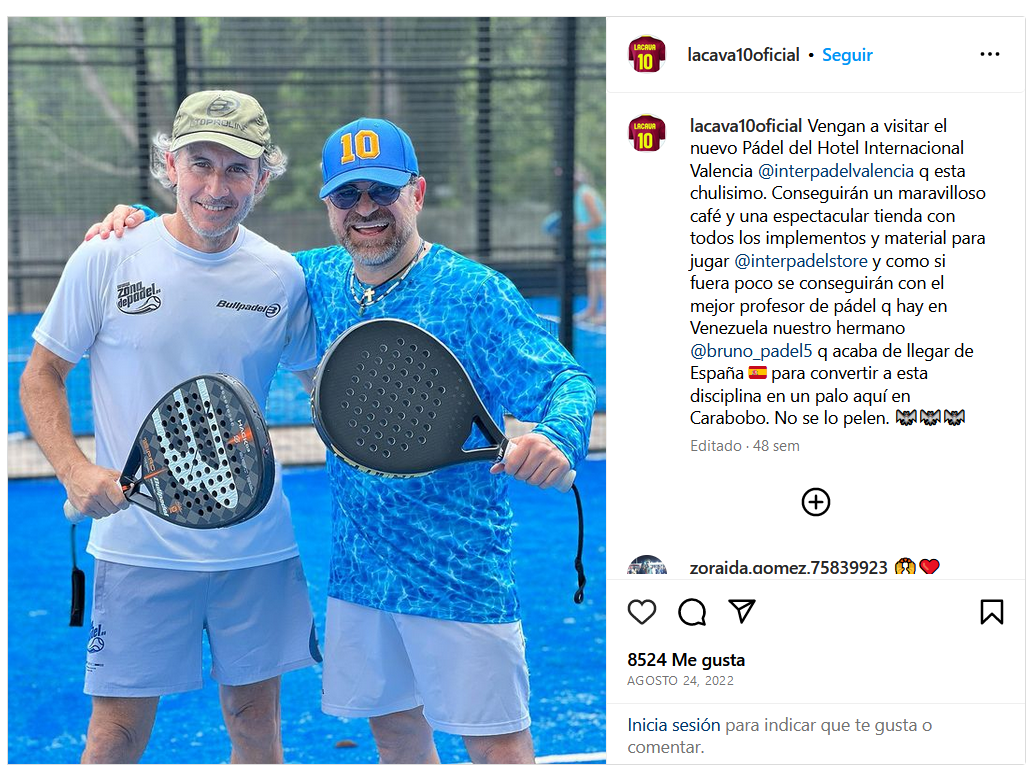View the list of 8524 Me gusta

pyautogui.click(x=686, y=659)
